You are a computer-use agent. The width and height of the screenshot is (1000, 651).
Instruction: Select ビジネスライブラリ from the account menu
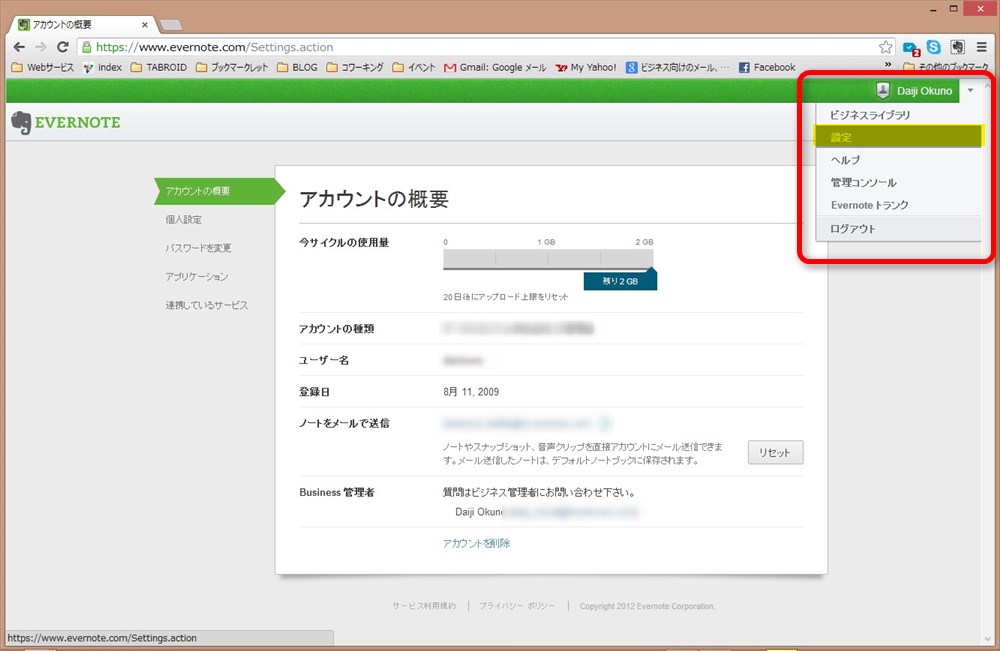tap(899, 115)
